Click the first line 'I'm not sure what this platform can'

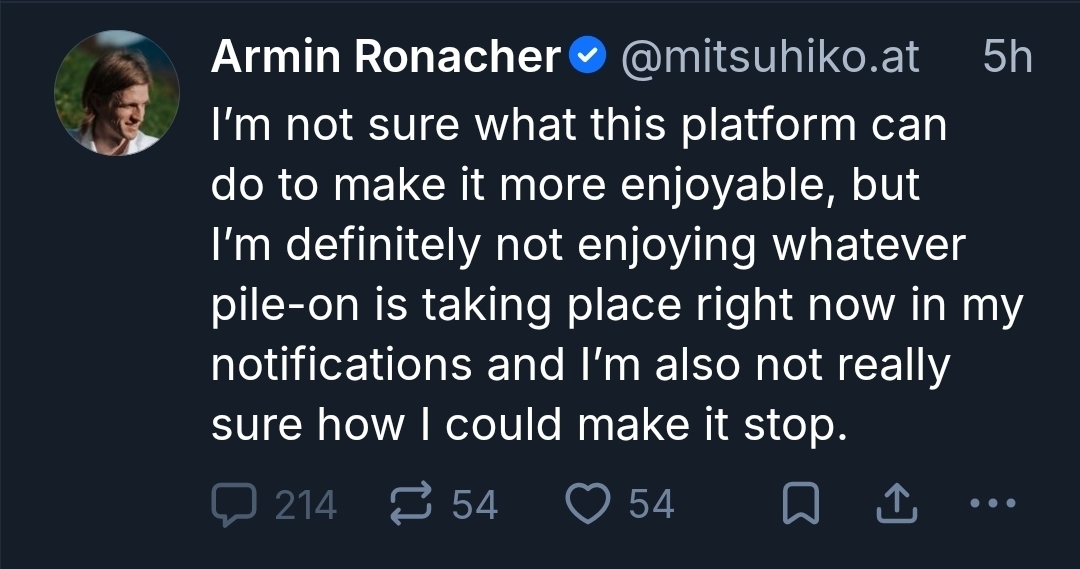pyautogui.click(x=578, y=127)
